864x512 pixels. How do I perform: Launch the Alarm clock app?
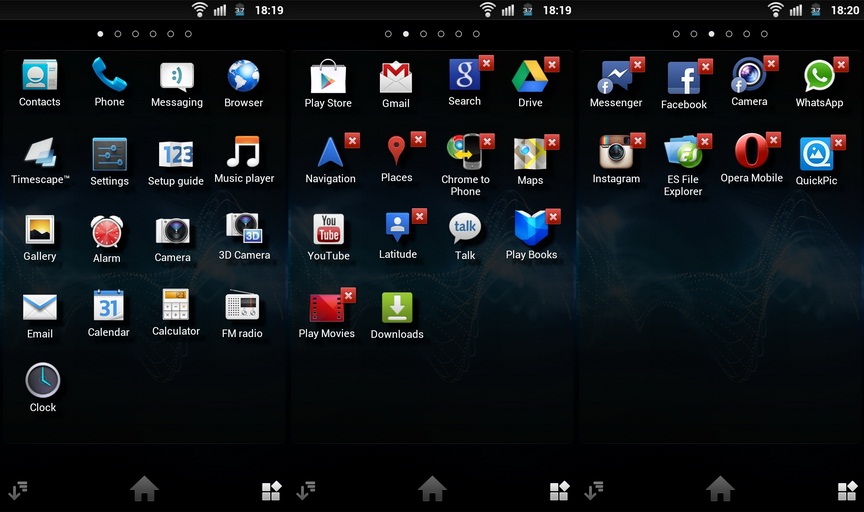106,230
